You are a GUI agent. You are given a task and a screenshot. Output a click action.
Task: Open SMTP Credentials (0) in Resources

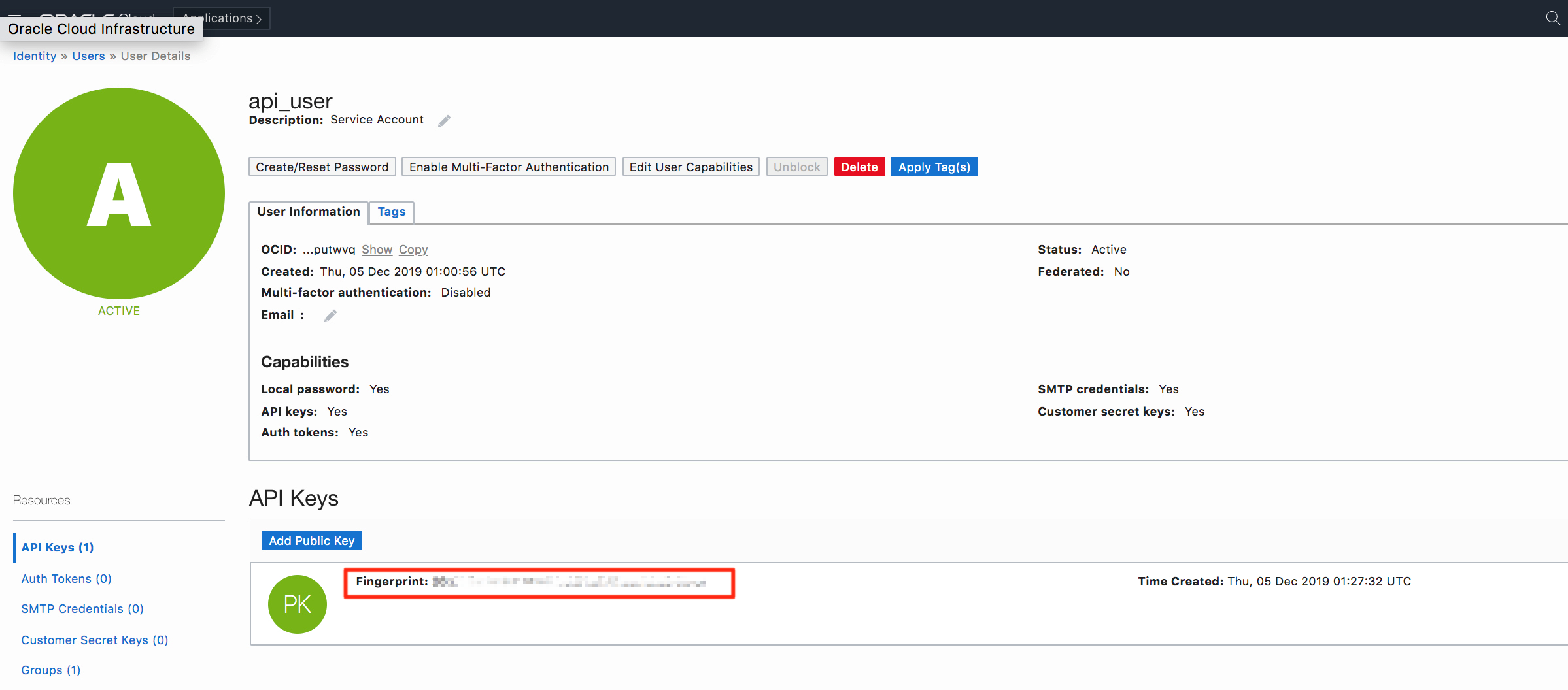[x=82, y=609]
